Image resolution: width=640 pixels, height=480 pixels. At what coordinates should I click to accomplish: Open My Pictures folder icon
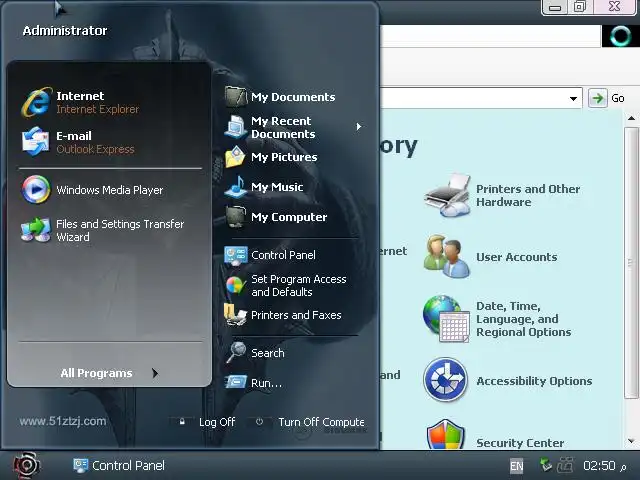[x=236, y=157]
